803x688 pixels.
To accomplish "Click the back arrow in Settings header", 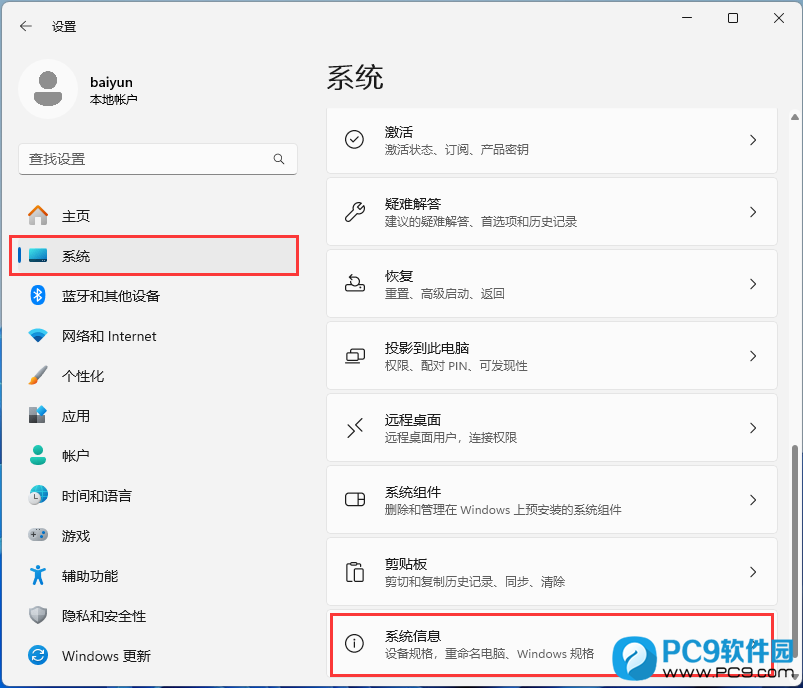I will [26, 26].
